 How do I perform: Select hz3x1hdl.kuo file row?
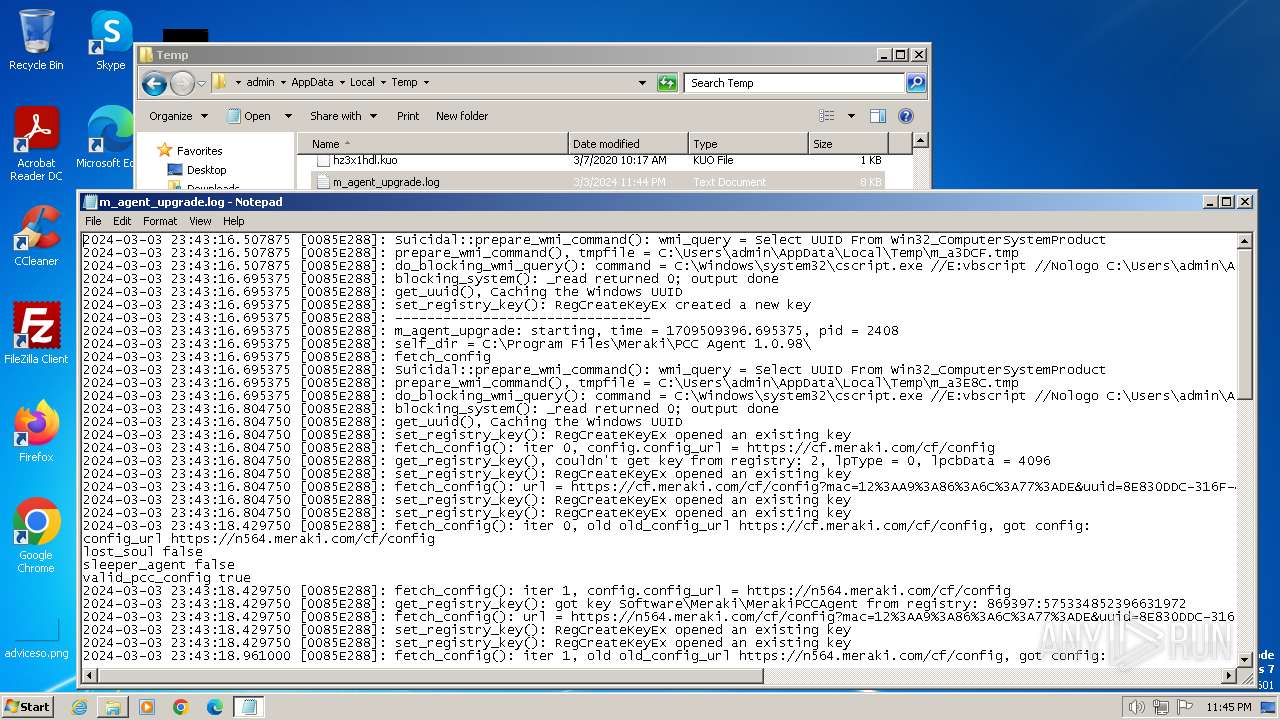tap(598, 160)
